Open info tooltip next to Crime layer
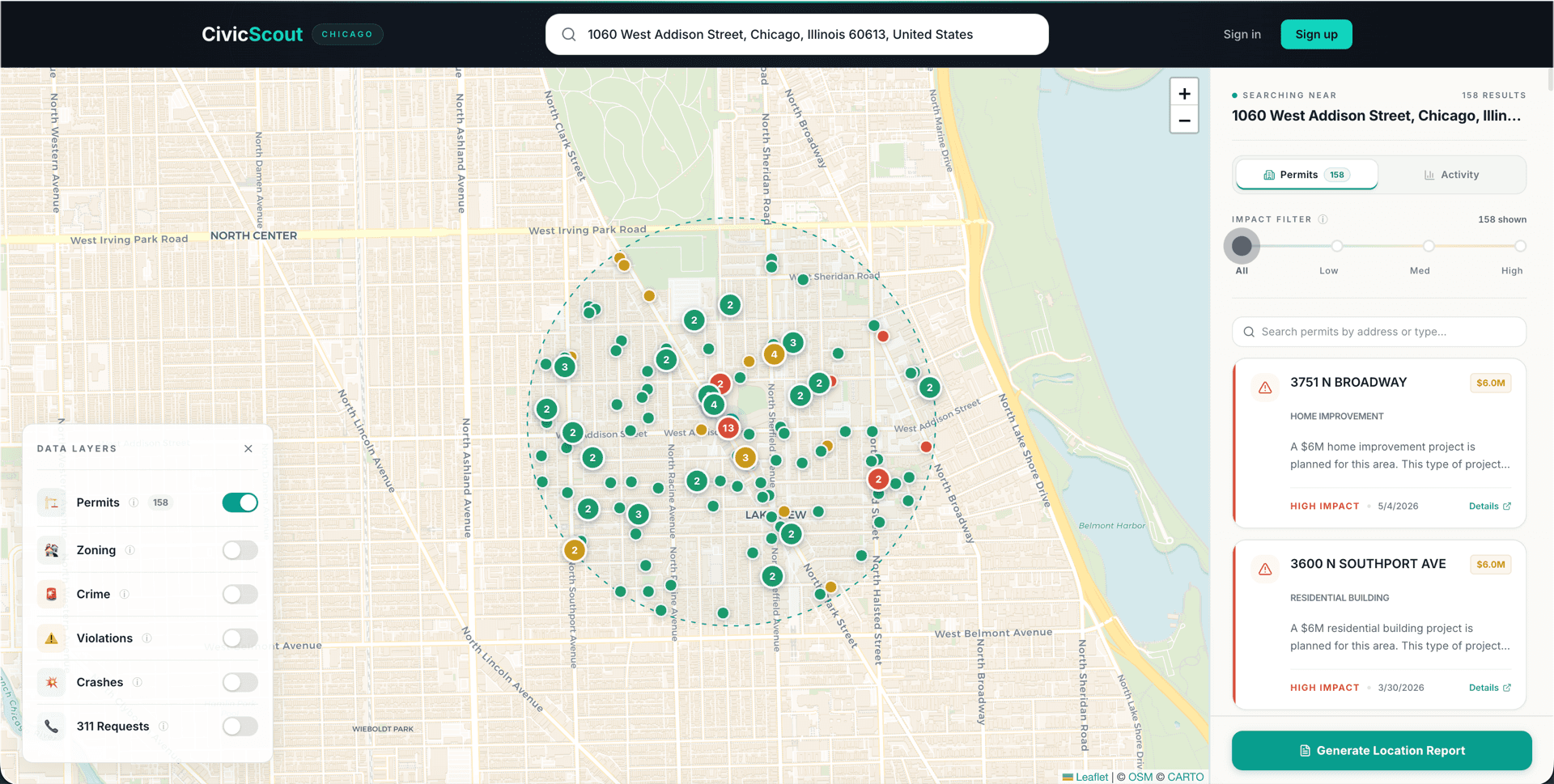The width and height of the screenshot is (1554, 784). click(125, 594)
